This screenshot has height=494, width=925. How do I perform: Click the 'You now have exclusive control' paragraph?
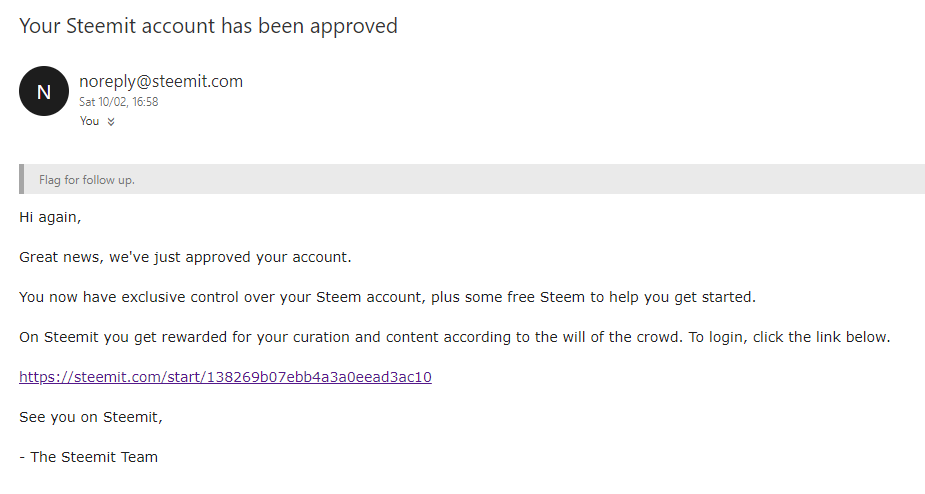click(388, 297)
